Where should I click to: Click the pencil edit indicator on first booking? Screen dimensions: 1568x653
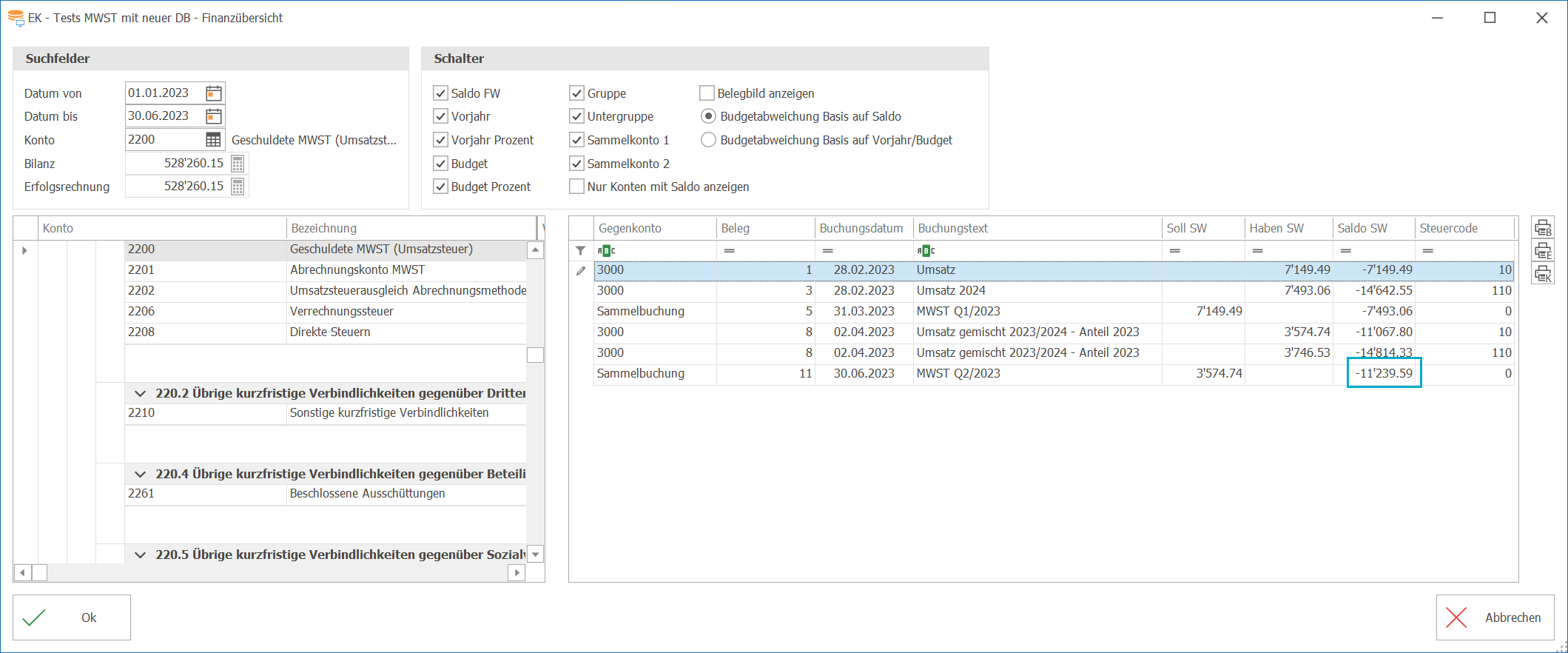pyautogui.click(x=581, y=271)
